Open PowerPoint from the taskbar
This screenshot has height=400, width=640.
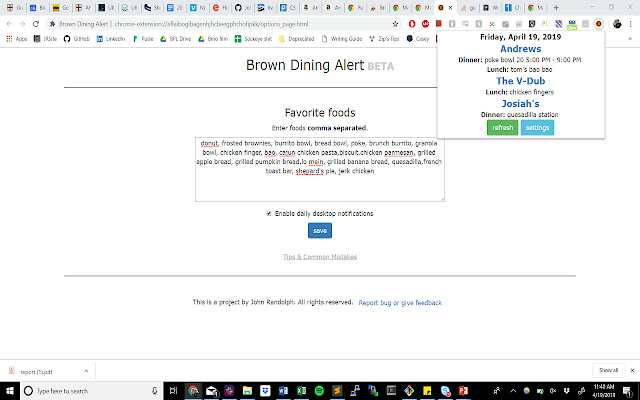tap(463, 391)
